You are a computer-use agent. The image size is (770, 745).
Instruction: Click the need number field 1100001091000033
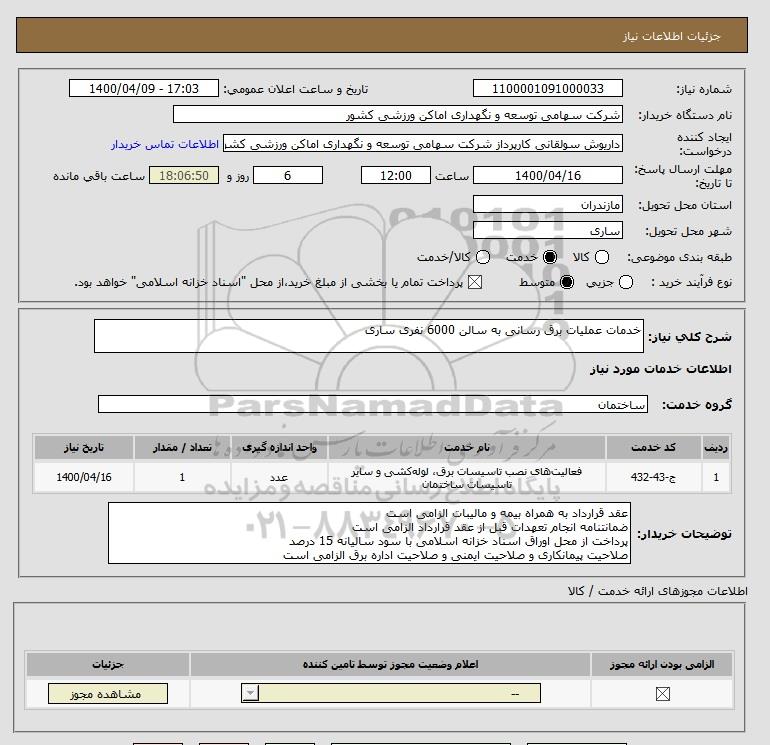point(548,88)
